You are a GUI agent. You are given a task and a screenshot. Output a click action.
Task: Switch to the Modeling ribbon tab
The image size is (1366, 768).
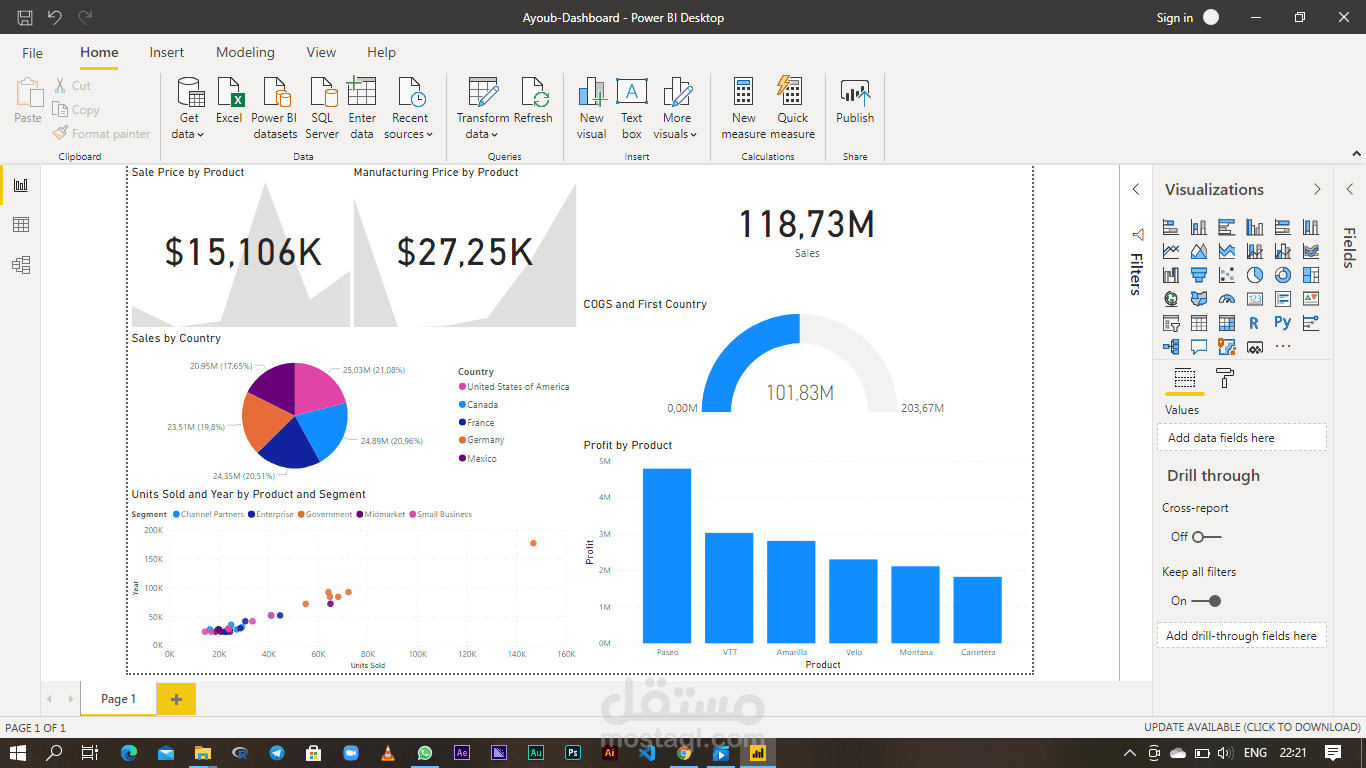coord(245,53)
